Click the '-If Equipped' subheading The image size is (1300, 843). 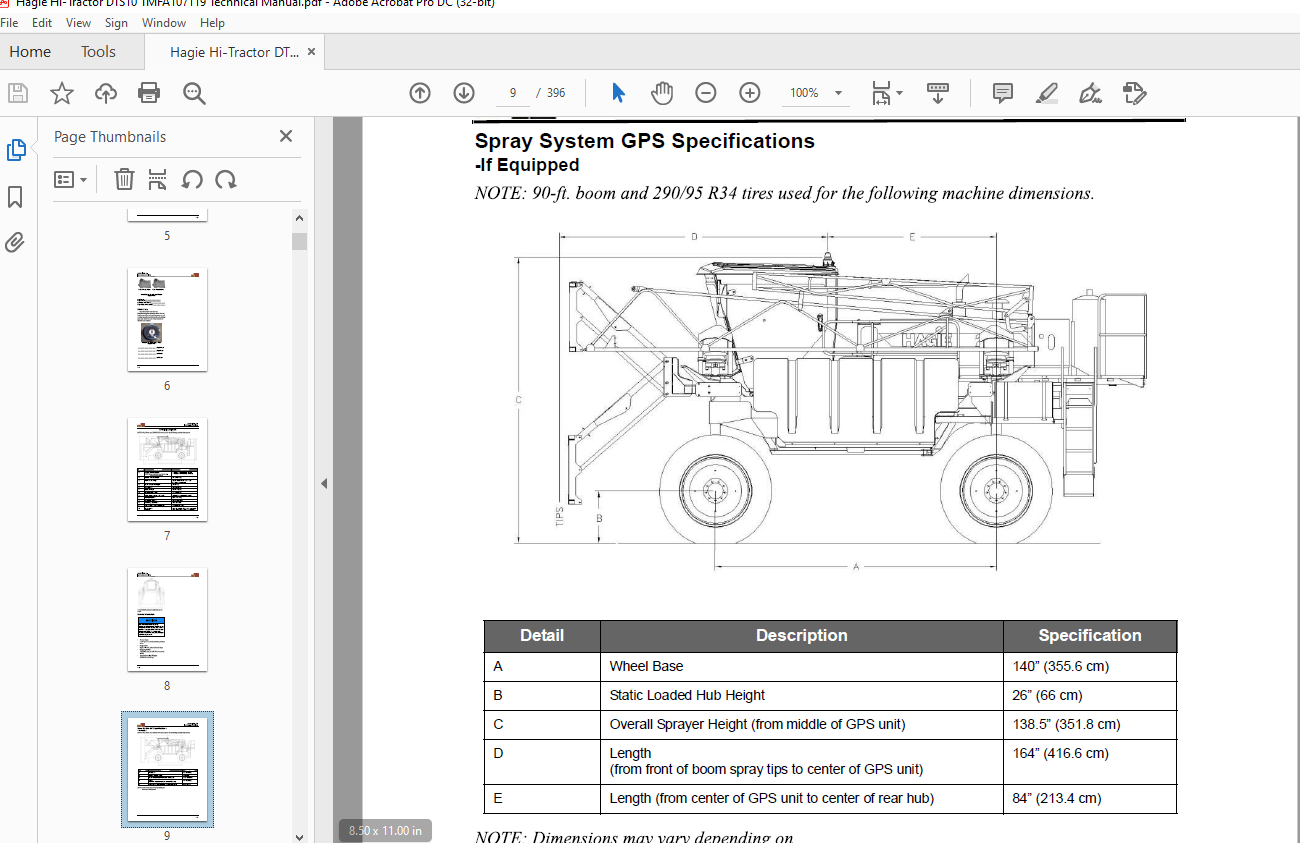pyautogui.click(x=527, y=165)
